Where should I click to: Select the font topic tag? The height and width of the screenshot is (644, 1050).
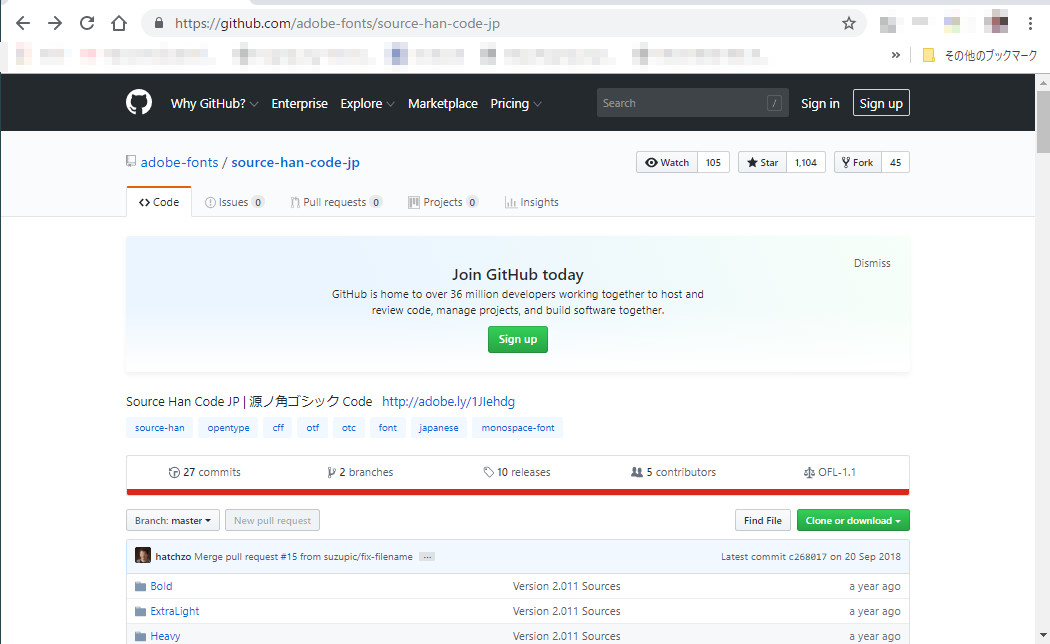tap(388, 428)
